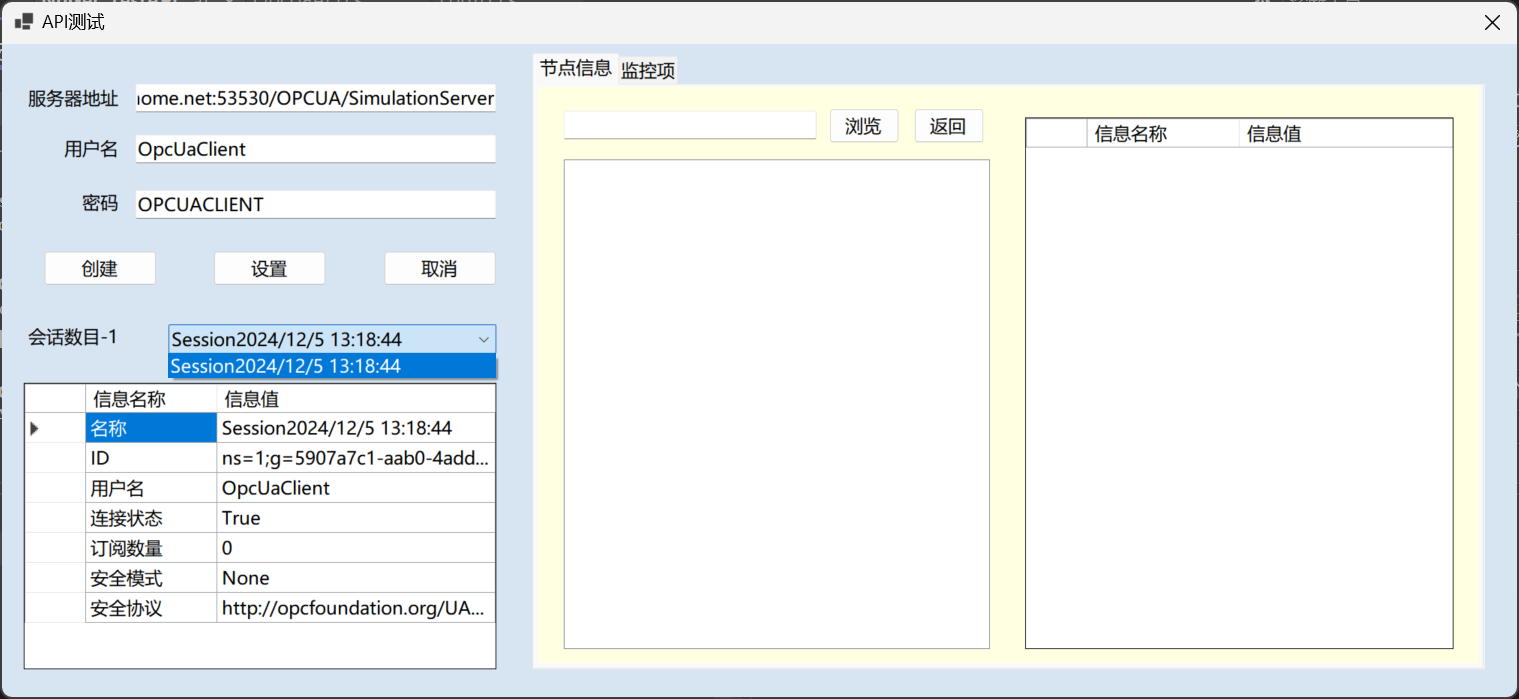Switch to the 监控项 tab
The image size is (1519, 699).
(x=648, y=70)
